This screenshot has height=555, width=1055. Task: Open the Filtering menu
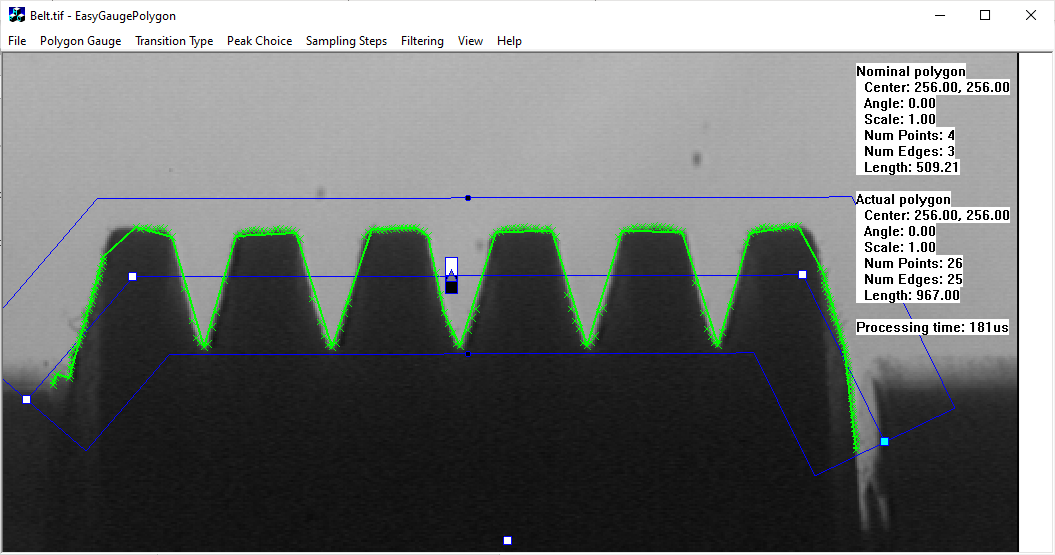(422, 41)
